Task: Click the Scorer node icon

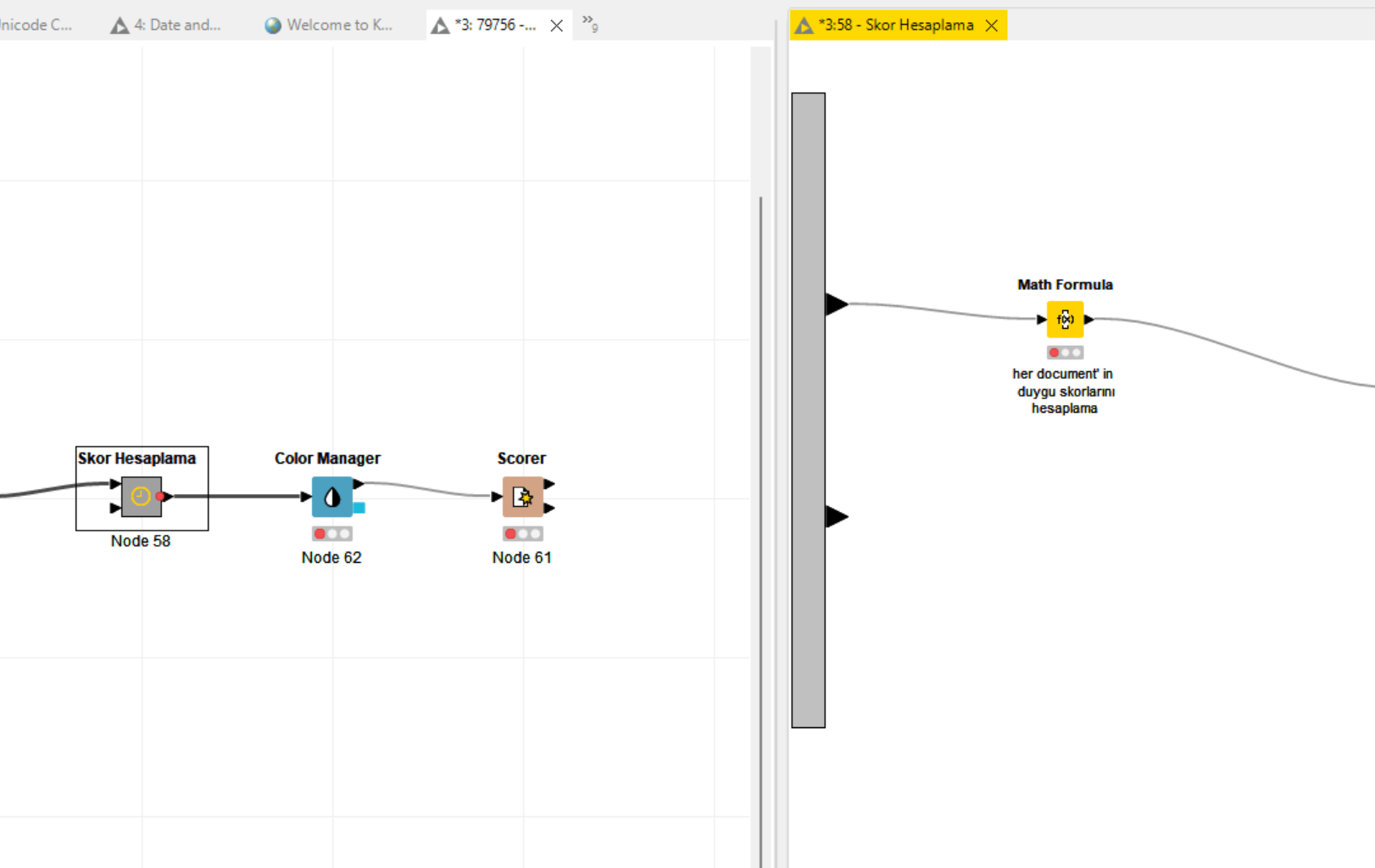Action: tap(522, 497)
